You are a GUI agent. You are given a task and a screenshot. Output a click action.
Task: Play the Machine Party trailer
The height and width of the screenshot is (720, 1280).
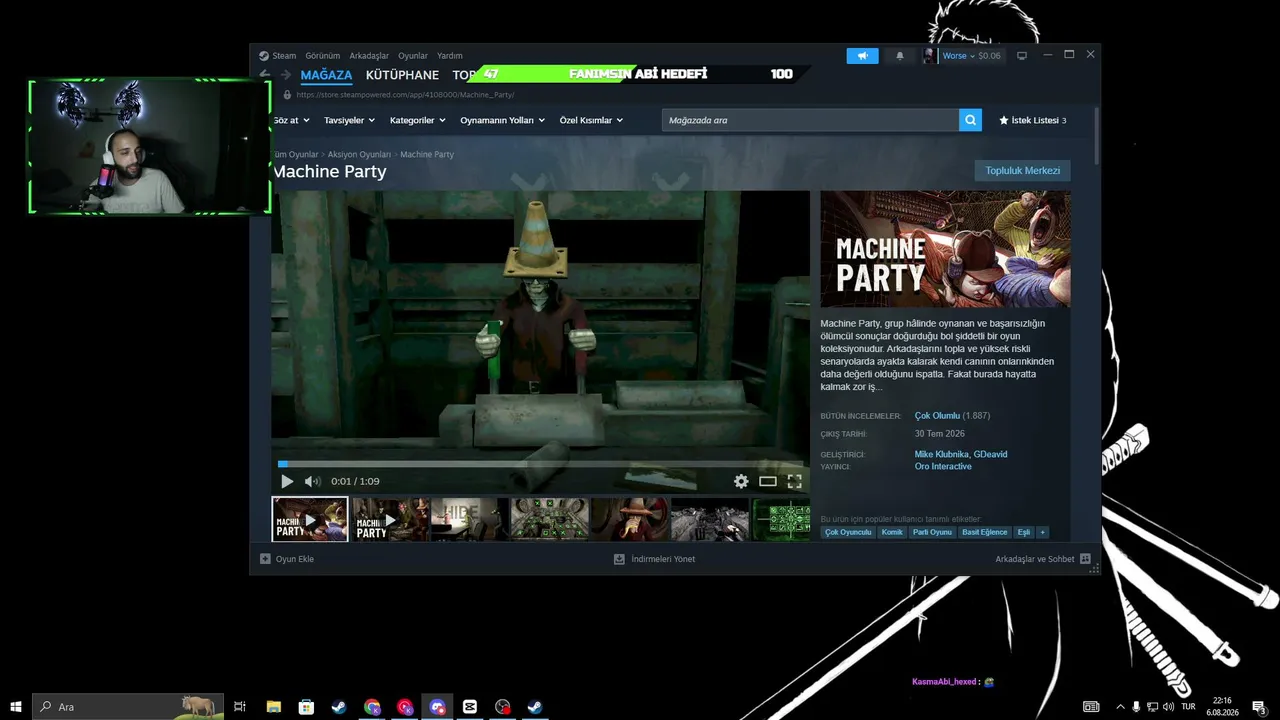(287, 481)
